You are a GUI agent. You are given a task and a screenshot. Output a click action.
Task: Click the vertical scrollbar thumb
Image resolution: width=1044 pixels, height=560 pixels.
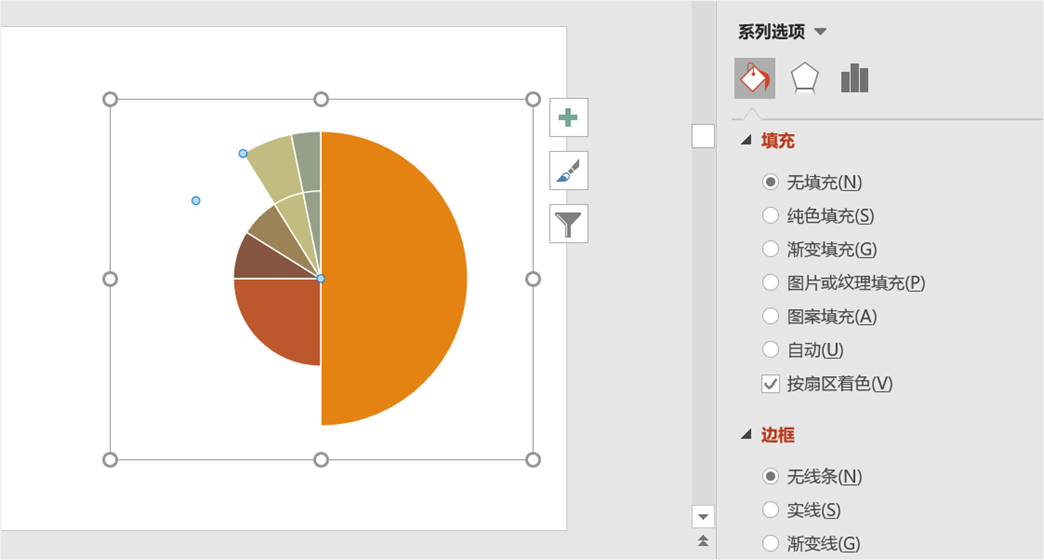click(703, 136)
